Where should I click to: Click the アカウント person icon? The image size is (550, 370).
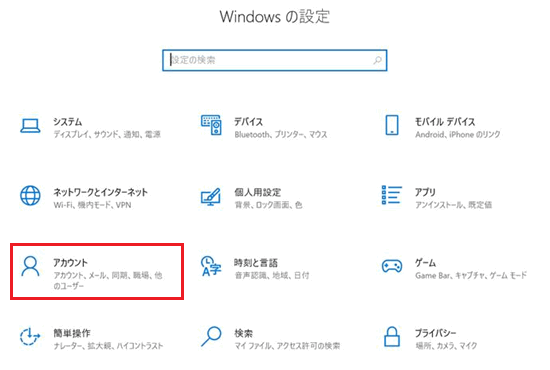coord(30,266)
